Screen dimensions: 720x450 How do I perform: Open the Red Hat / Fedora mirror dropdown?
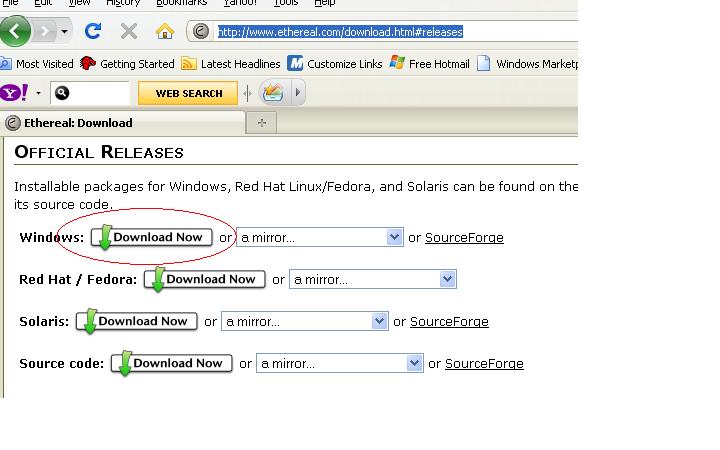point(373,279)
